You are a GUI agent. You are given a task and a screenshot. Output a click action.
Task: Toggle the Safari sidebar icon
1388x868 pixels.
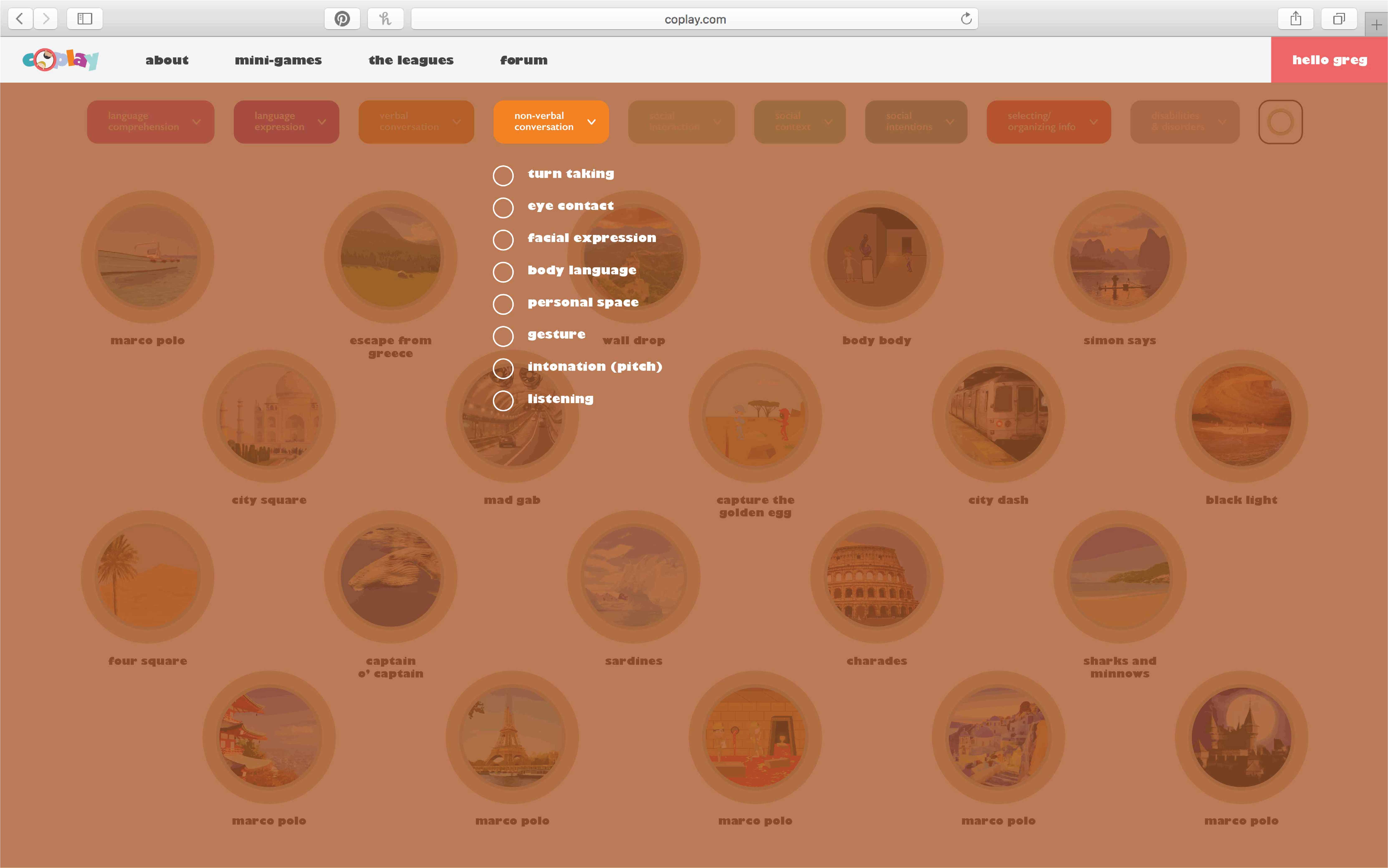point(85,19)
